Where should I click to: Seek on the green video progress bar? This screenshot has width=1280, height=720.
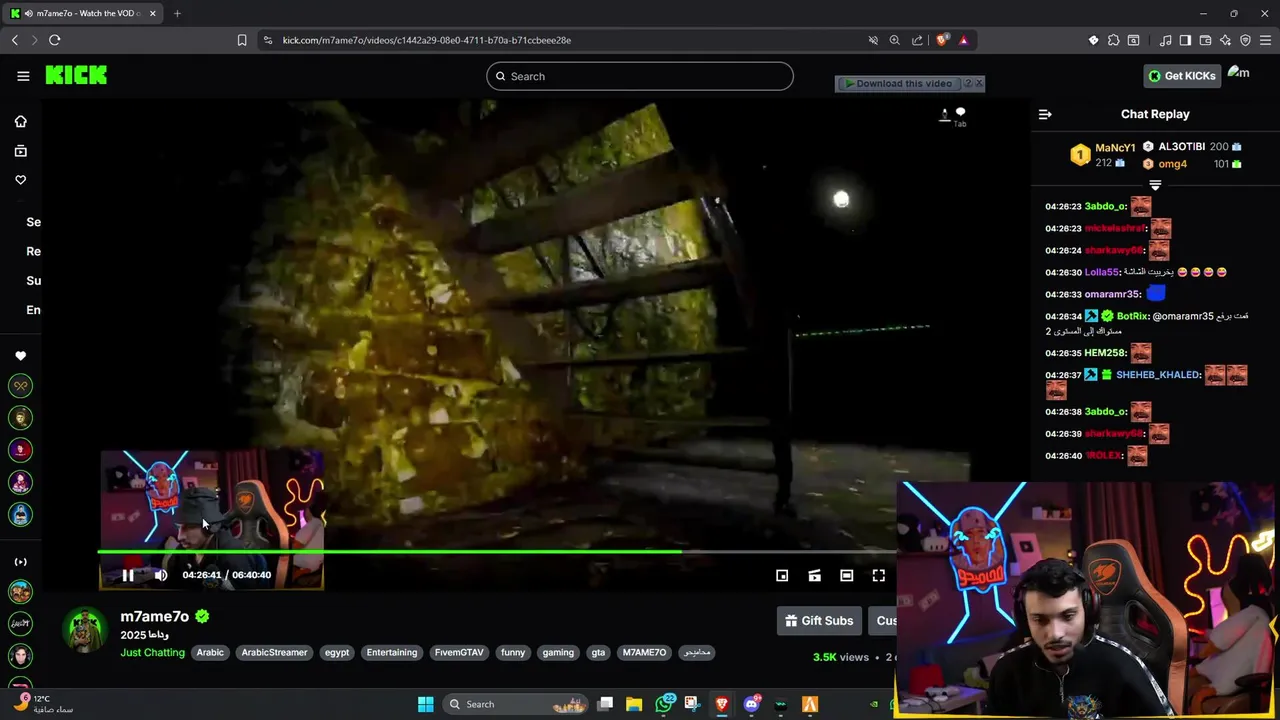coord(497,551)
